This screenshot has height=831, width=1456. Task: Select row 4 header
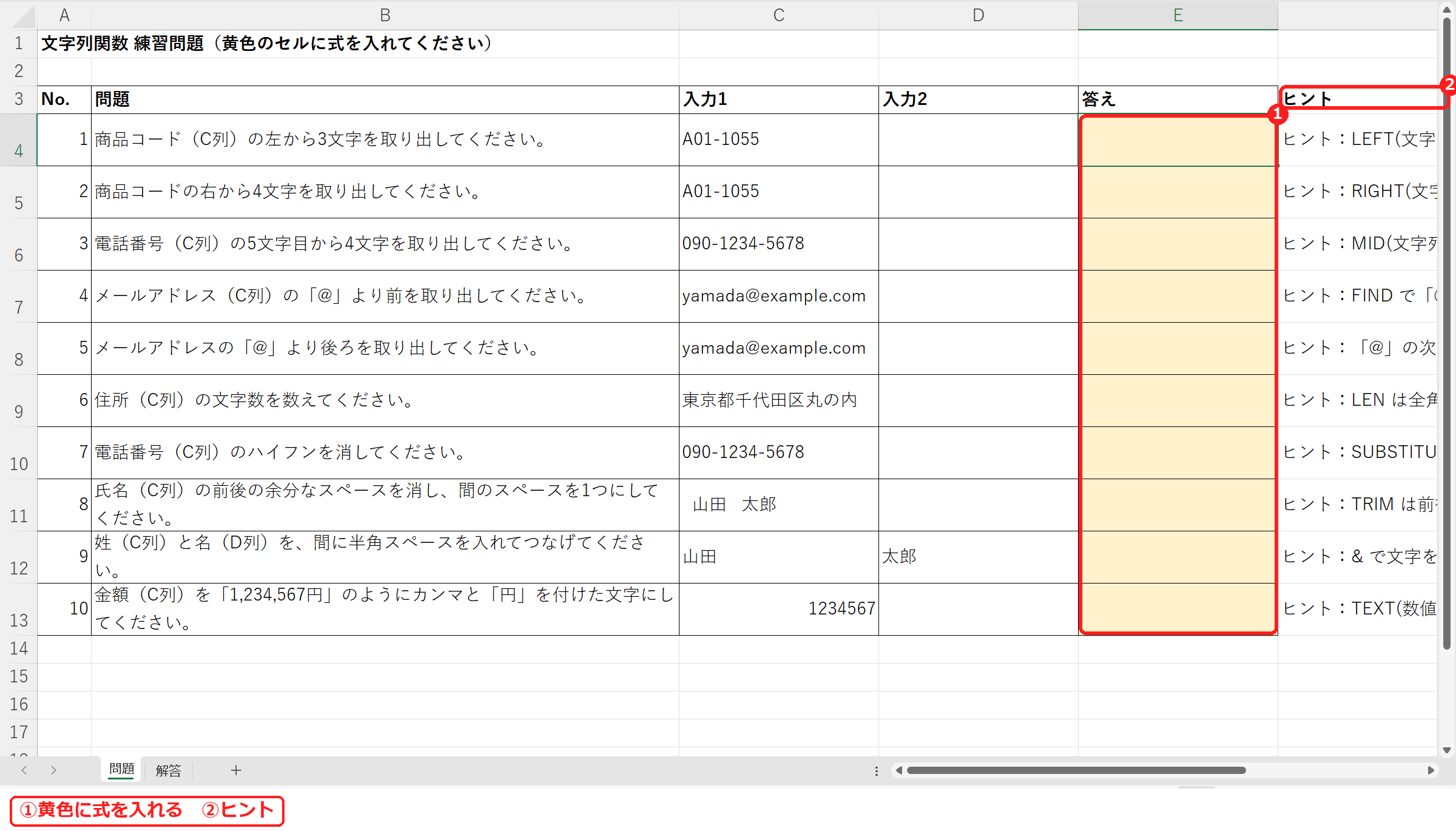coord(19,140)
